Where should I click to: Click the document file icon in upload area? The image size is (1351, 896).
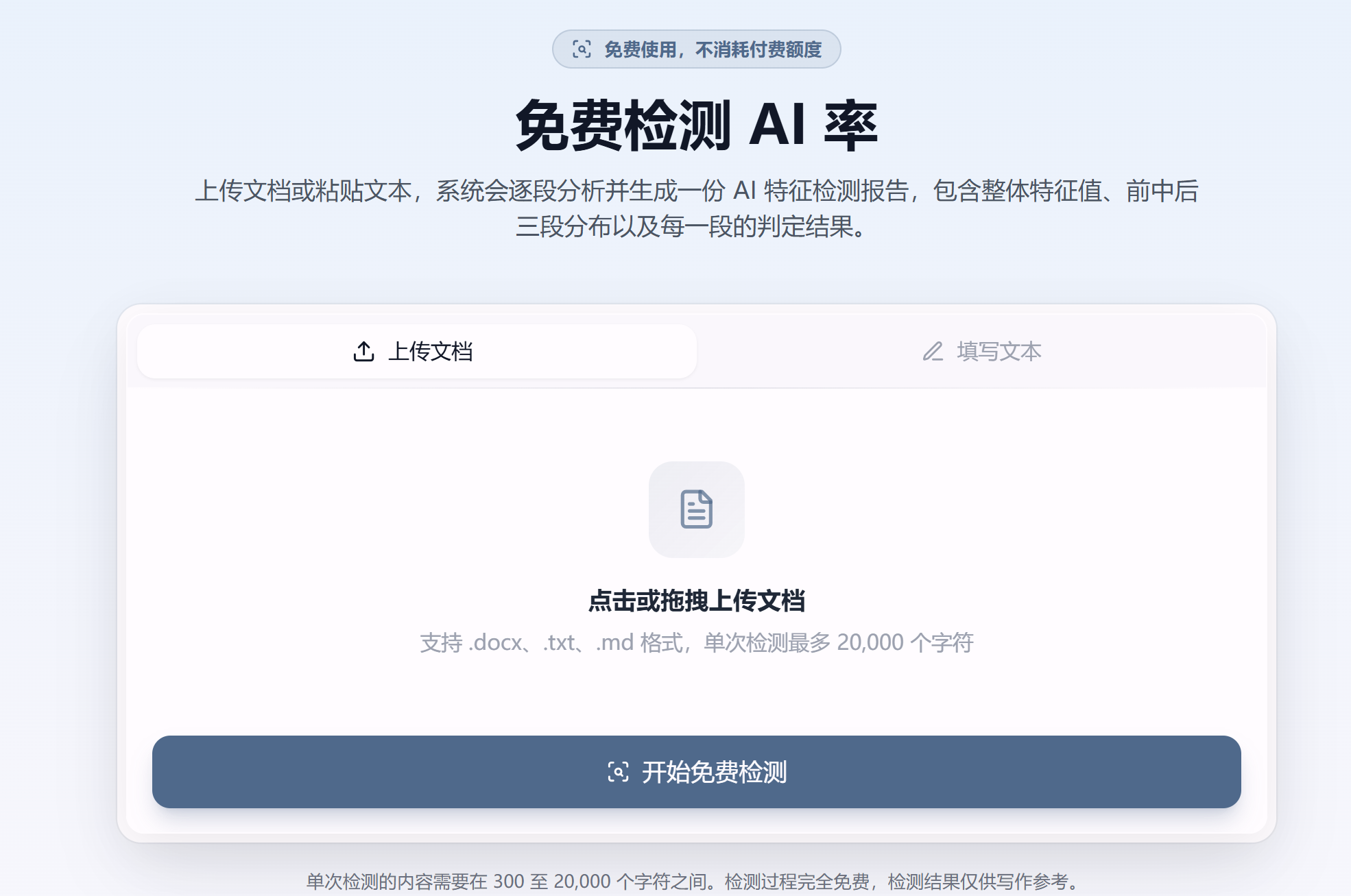pos(696,509)
